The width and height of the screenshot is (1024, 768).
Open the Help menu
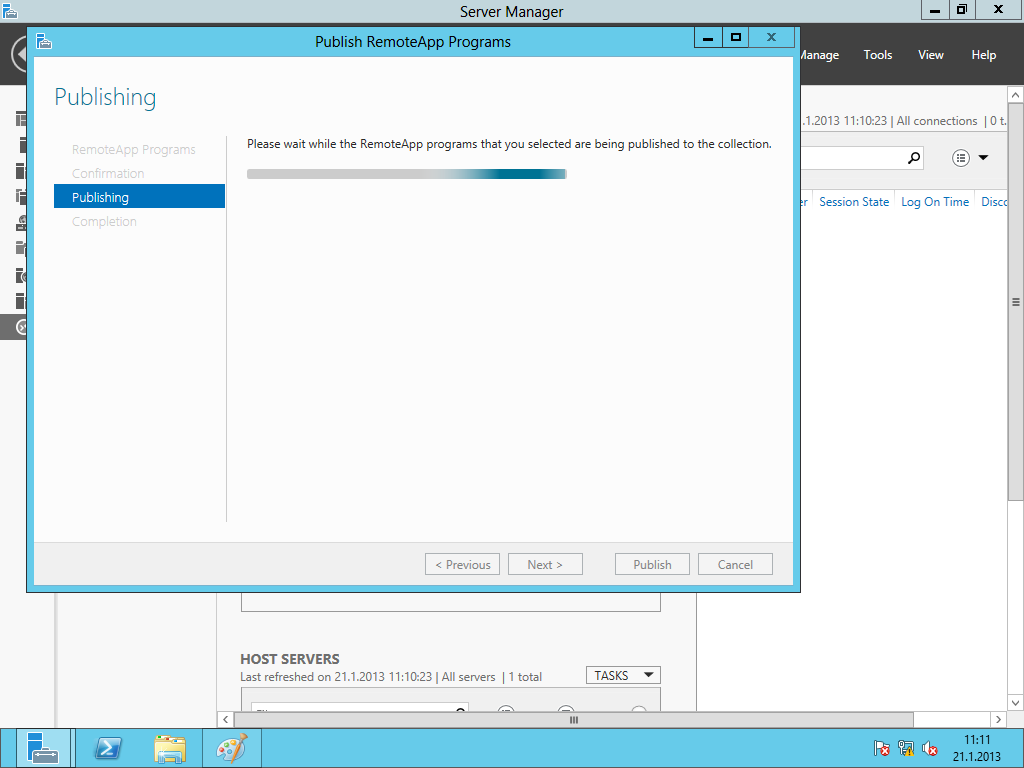[x=983, y=55]
